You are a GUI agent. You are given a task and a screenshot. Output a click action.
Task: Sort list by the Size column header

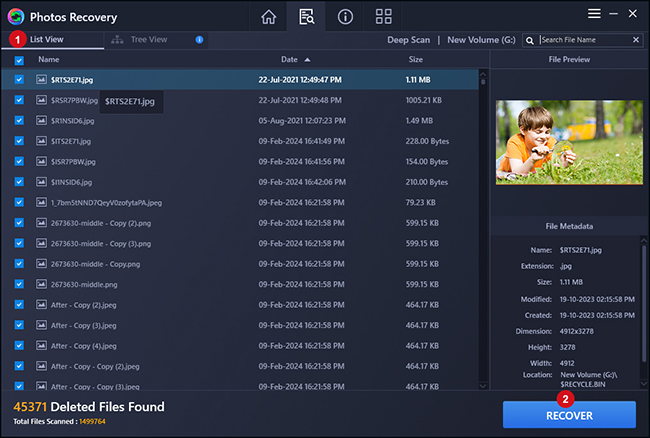pyautogui.click(x=415, y=60)
